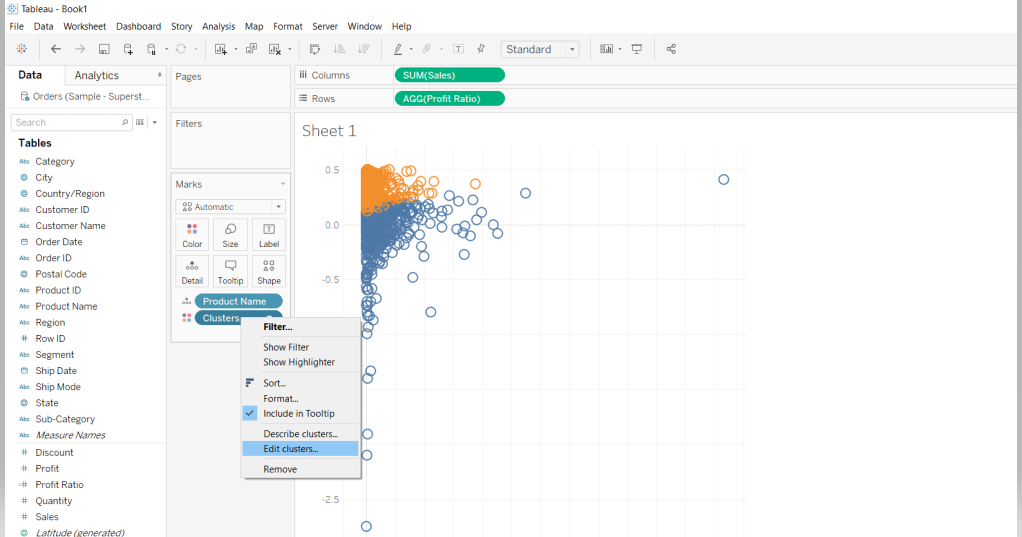Open the data pane options dropdown arrow
1022x537 pixels.
pyautogui.click(x=155, y=122)
